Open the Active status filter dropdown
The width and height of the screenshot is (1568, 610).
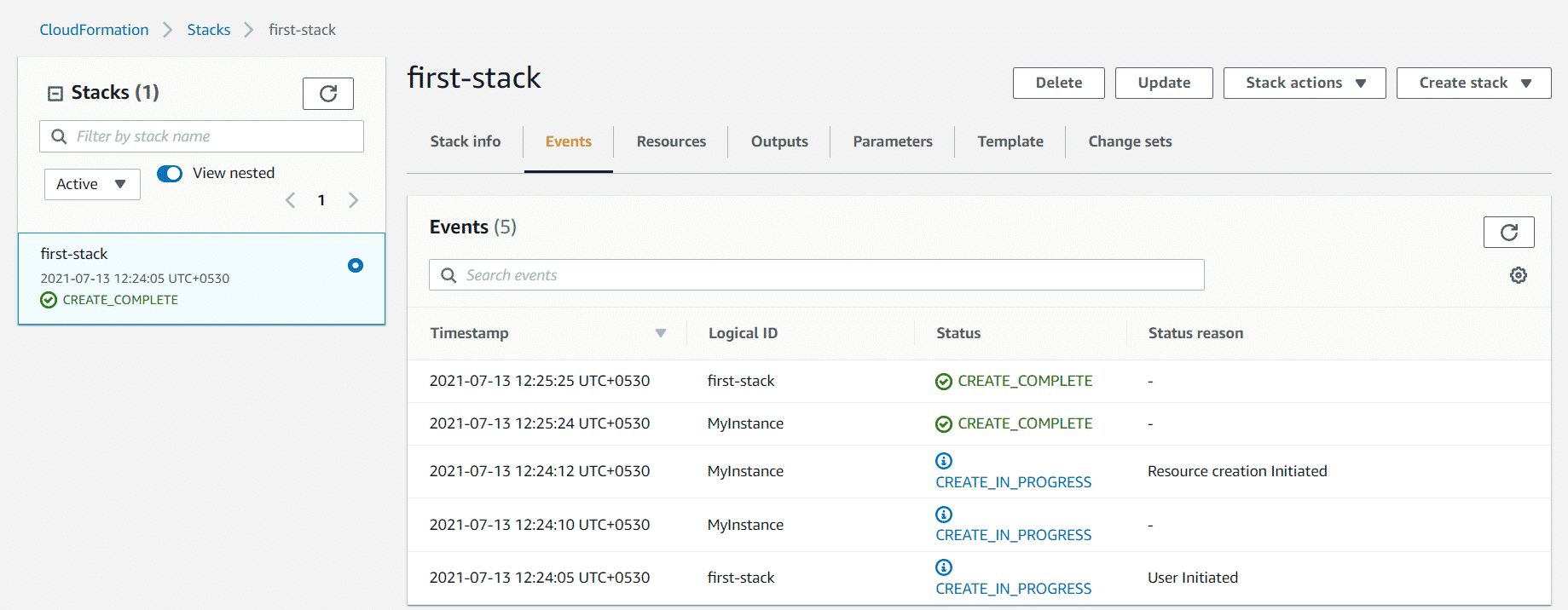pos(92,184)
